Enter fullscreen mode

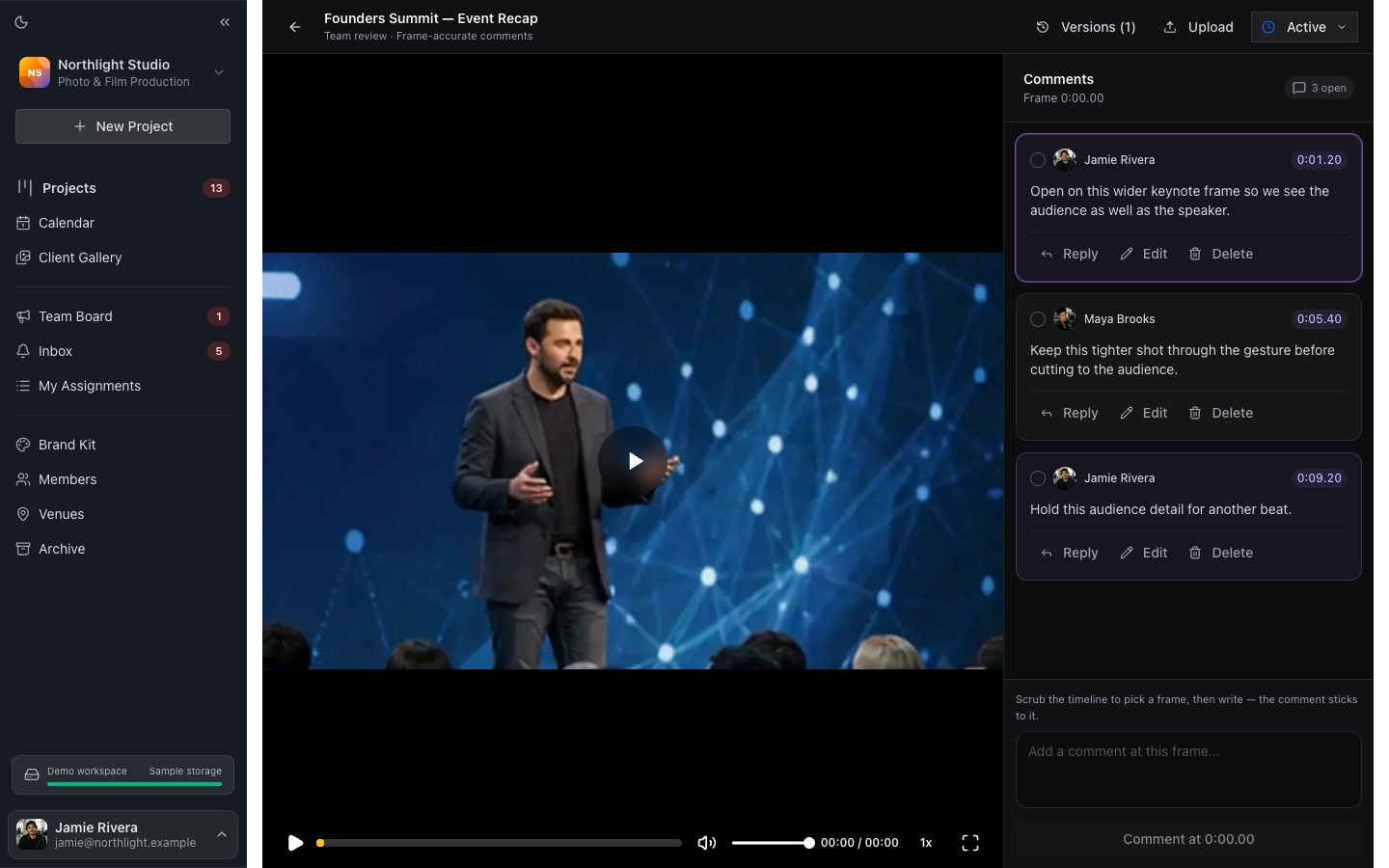point(970,843)
